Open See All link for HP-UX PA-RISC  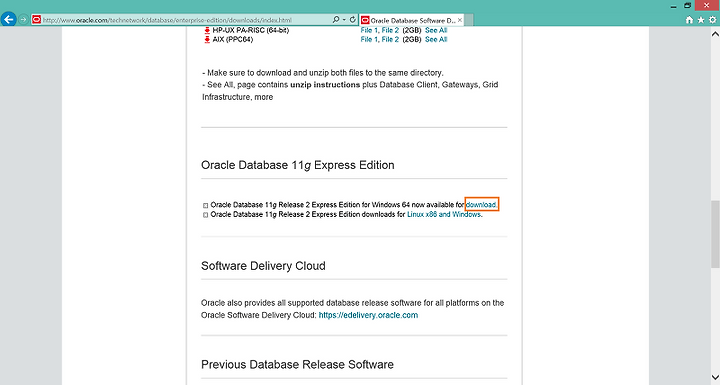pos(436,30)
